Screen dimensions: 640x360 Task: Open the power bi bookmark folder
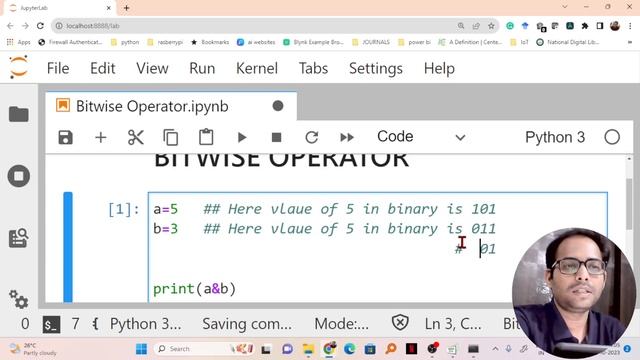(414, 42)
